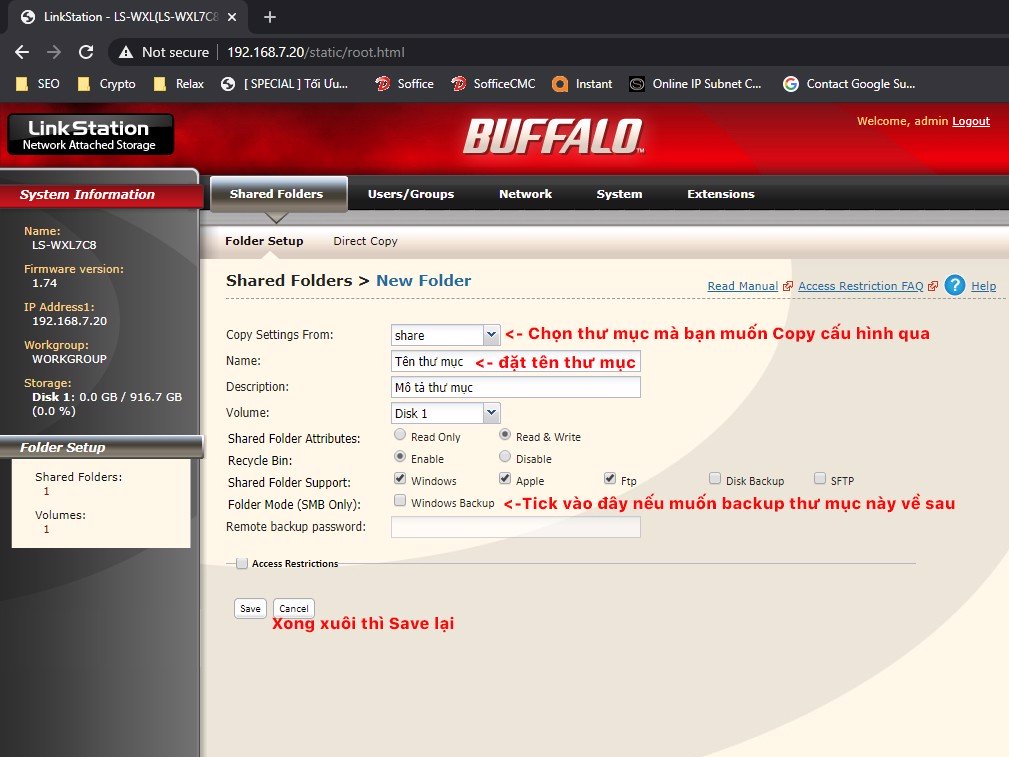Open the SEO bookmarks folder
This screenshot has height=757, width=1009.
37,84
